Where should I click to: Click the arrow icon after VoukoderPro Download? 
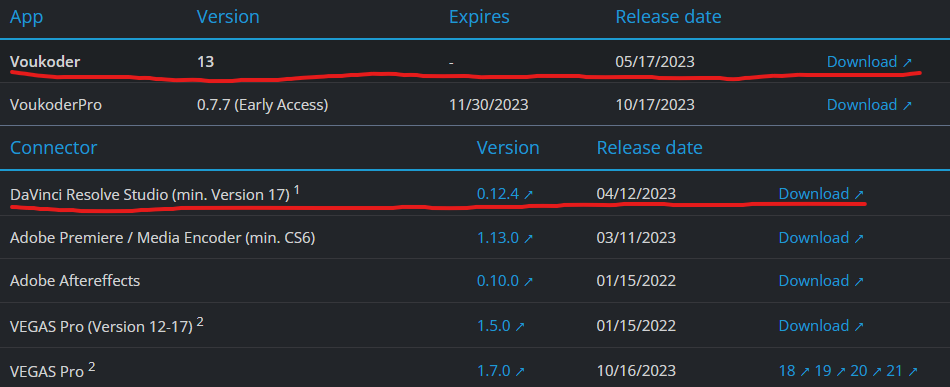(906, 105)
